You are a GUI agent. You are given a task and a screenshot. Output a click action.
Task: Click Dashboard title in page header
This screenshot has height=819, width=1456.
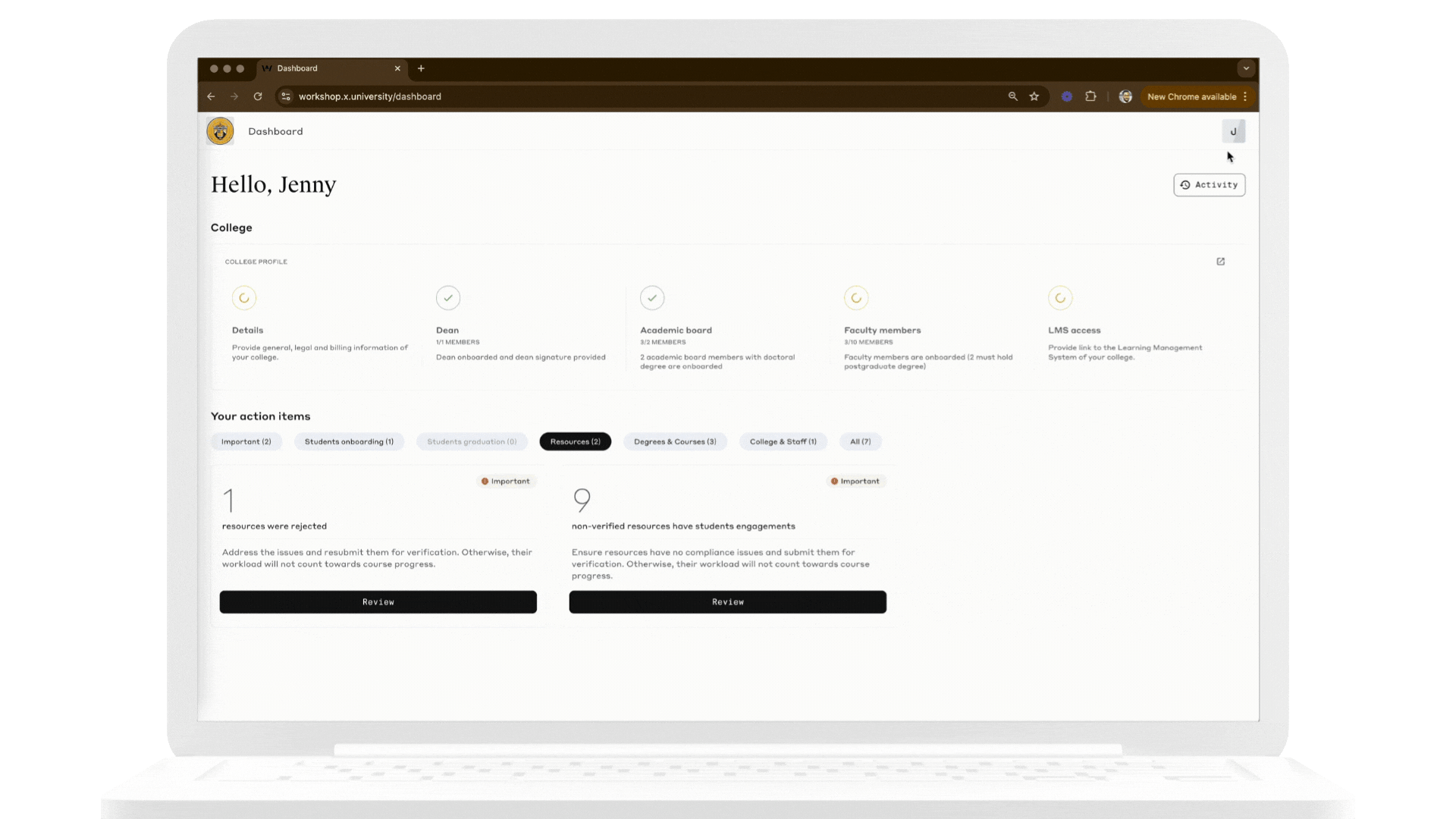point(275,131)
